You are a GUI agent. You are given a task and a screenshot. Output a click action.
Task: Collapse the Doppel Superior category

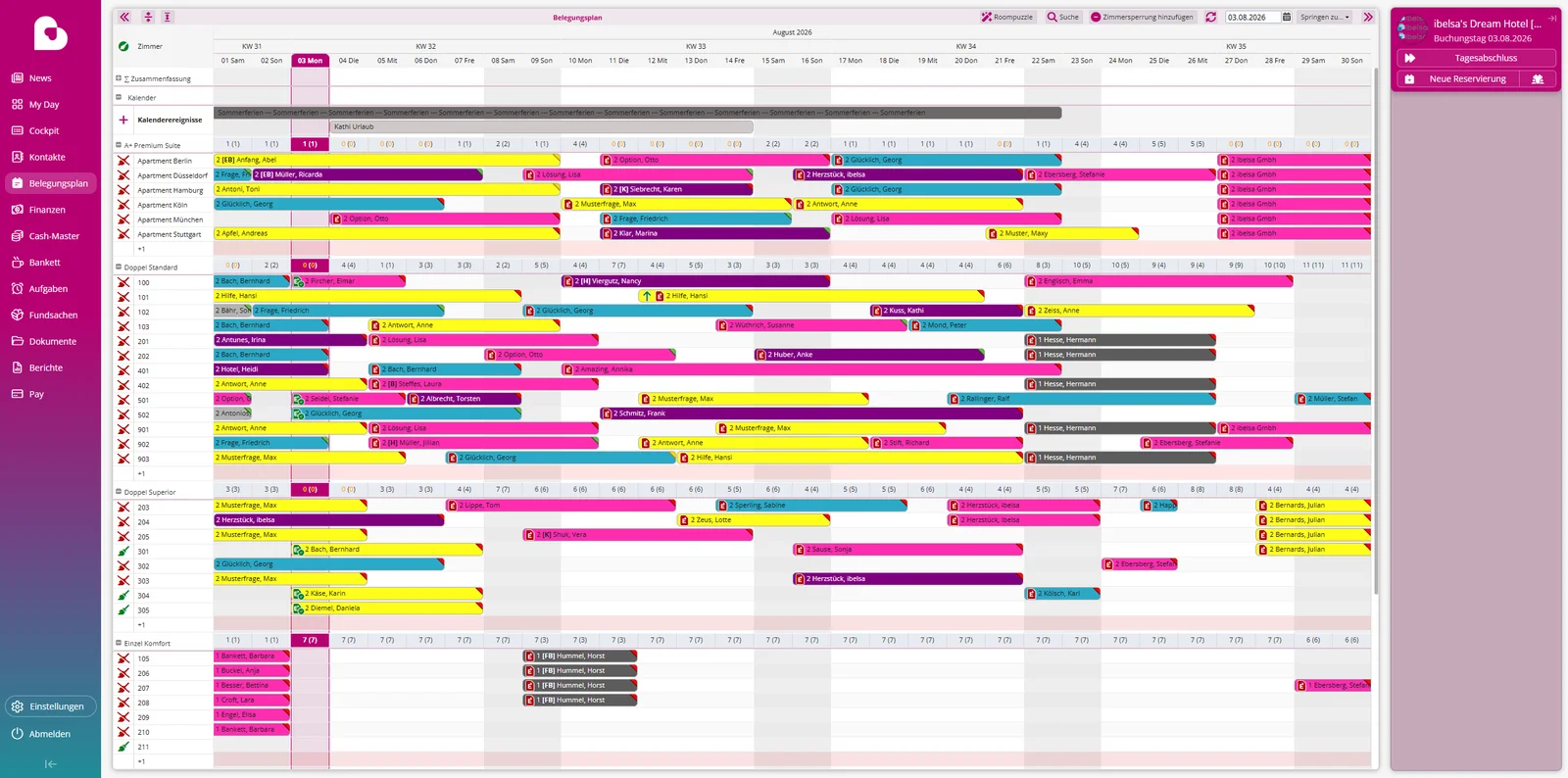click(x=119, y=492)
